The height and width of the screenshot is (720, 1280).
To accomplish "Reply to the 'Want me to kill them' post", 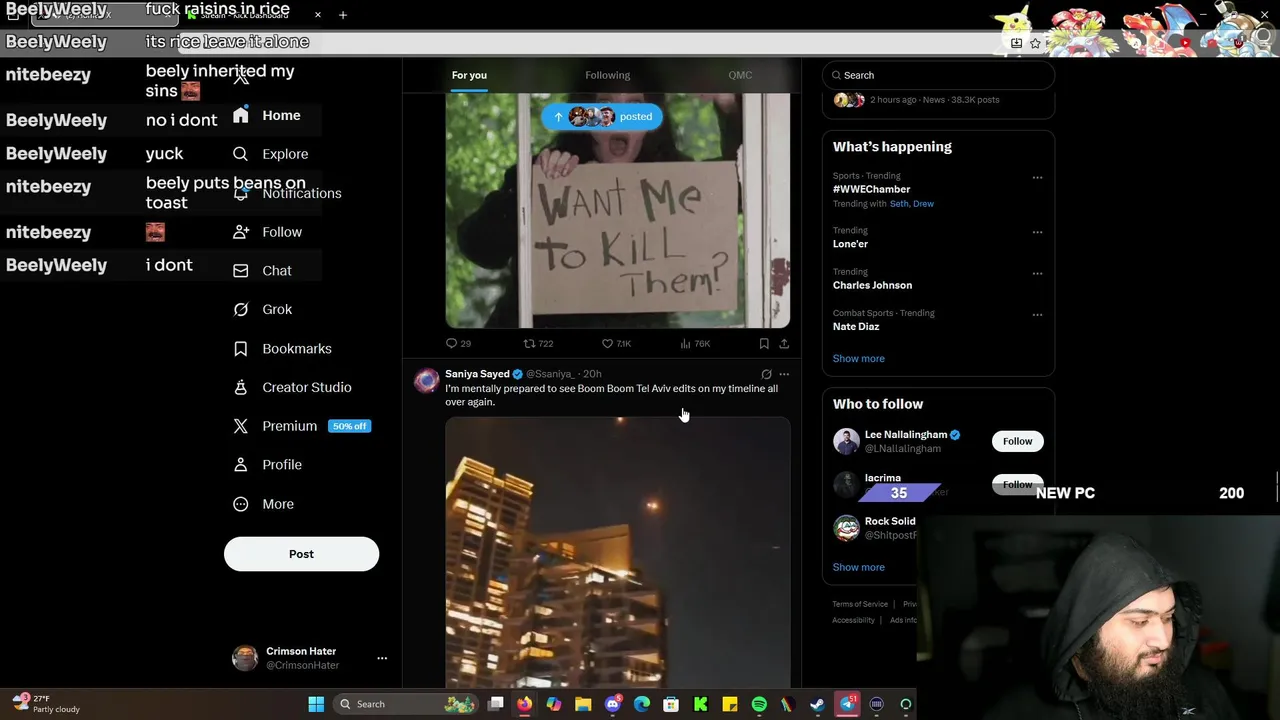I will 458,343.
